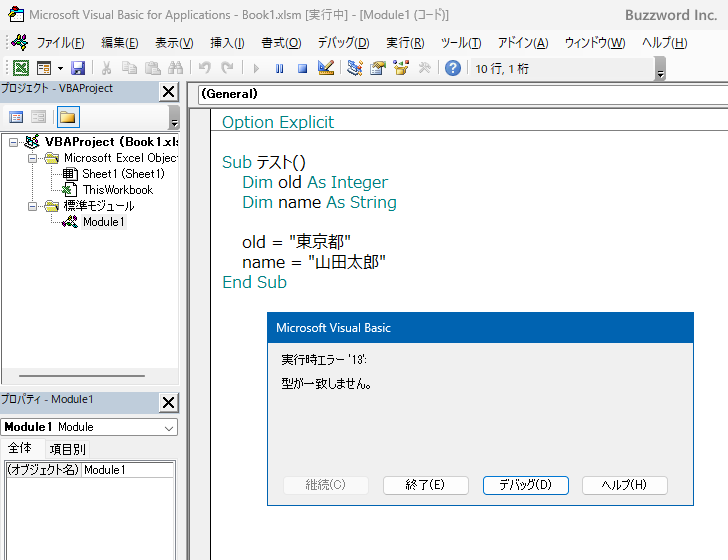The width and height of the screenshot is (728, 560).
Task: Click the code line old = "東京都"
Action: (x=296, y=242)
